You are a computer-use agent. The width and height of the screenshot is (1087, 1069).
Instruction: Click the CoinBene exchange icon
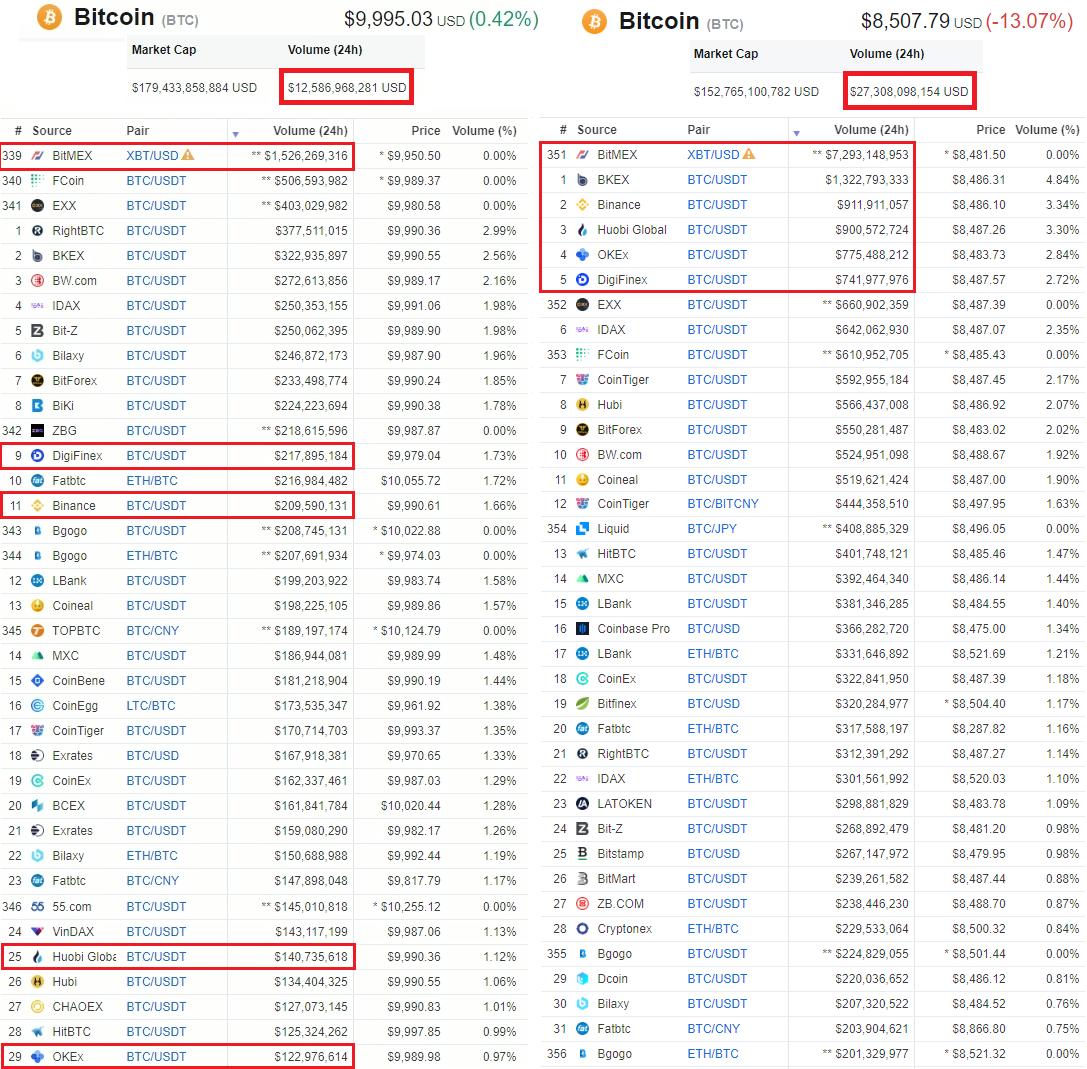tap(37, 681)
